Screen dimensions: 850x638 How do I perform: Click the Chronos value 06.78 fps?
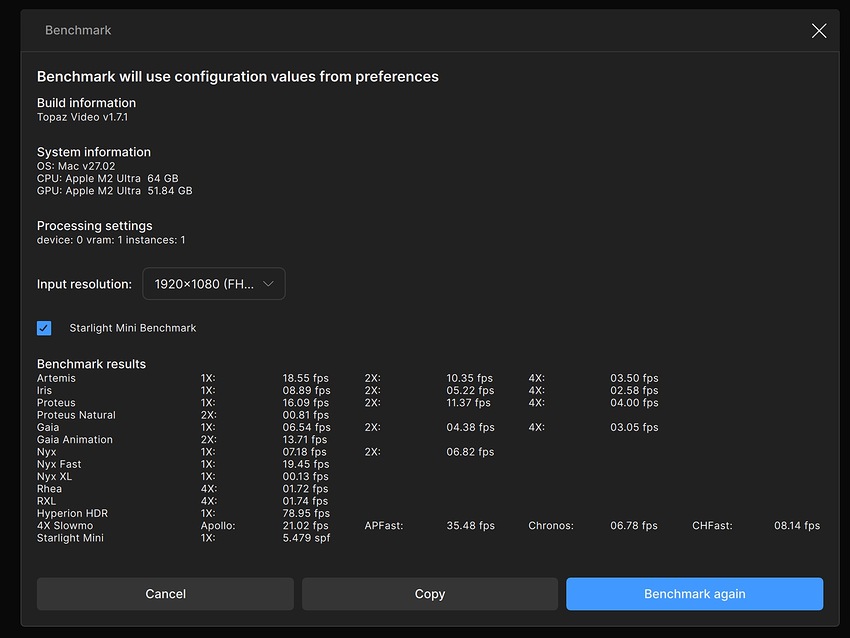pos(634,526)
